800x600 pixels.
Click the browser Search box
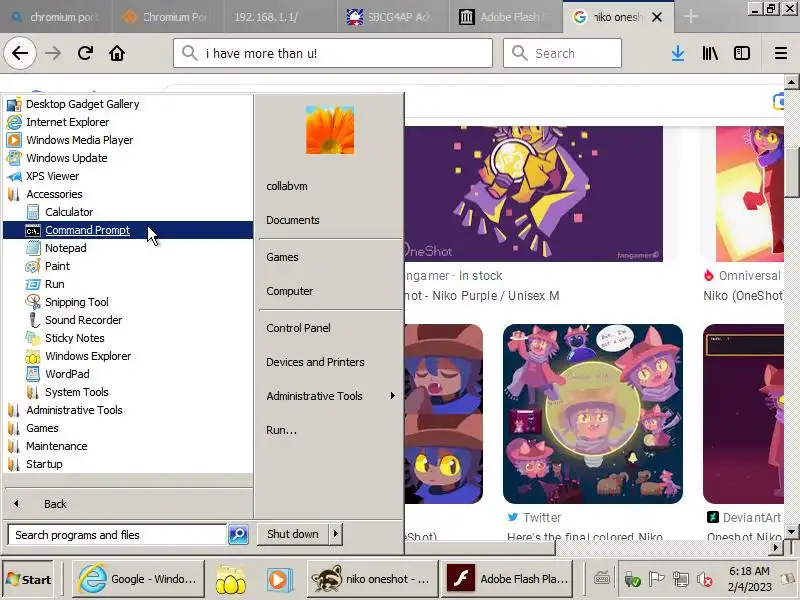click(x=562, y=53)
